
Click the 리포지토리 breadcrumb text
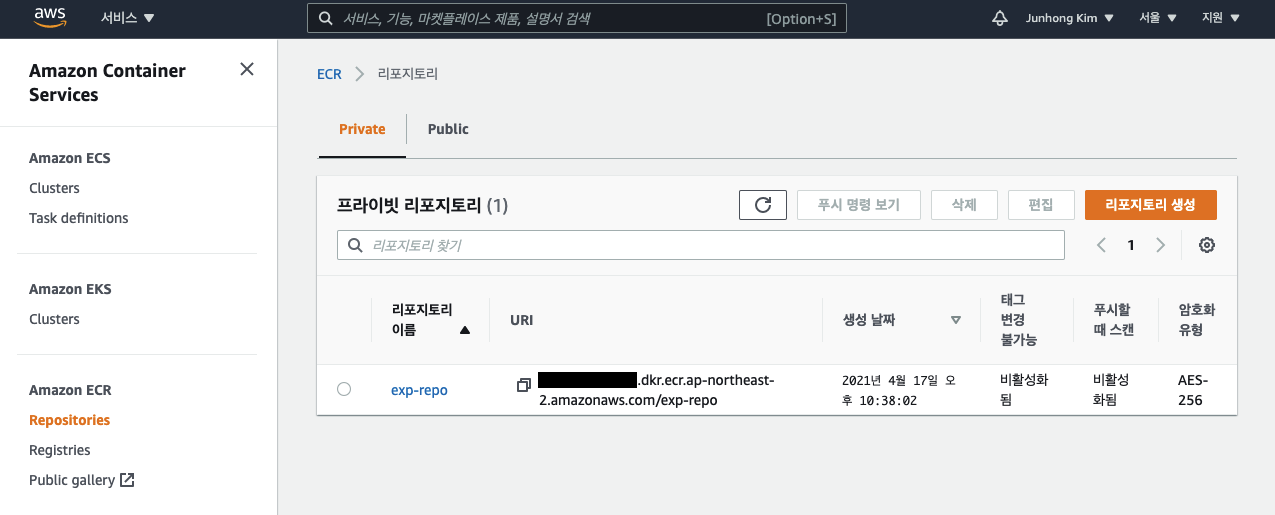coord(407,74)
